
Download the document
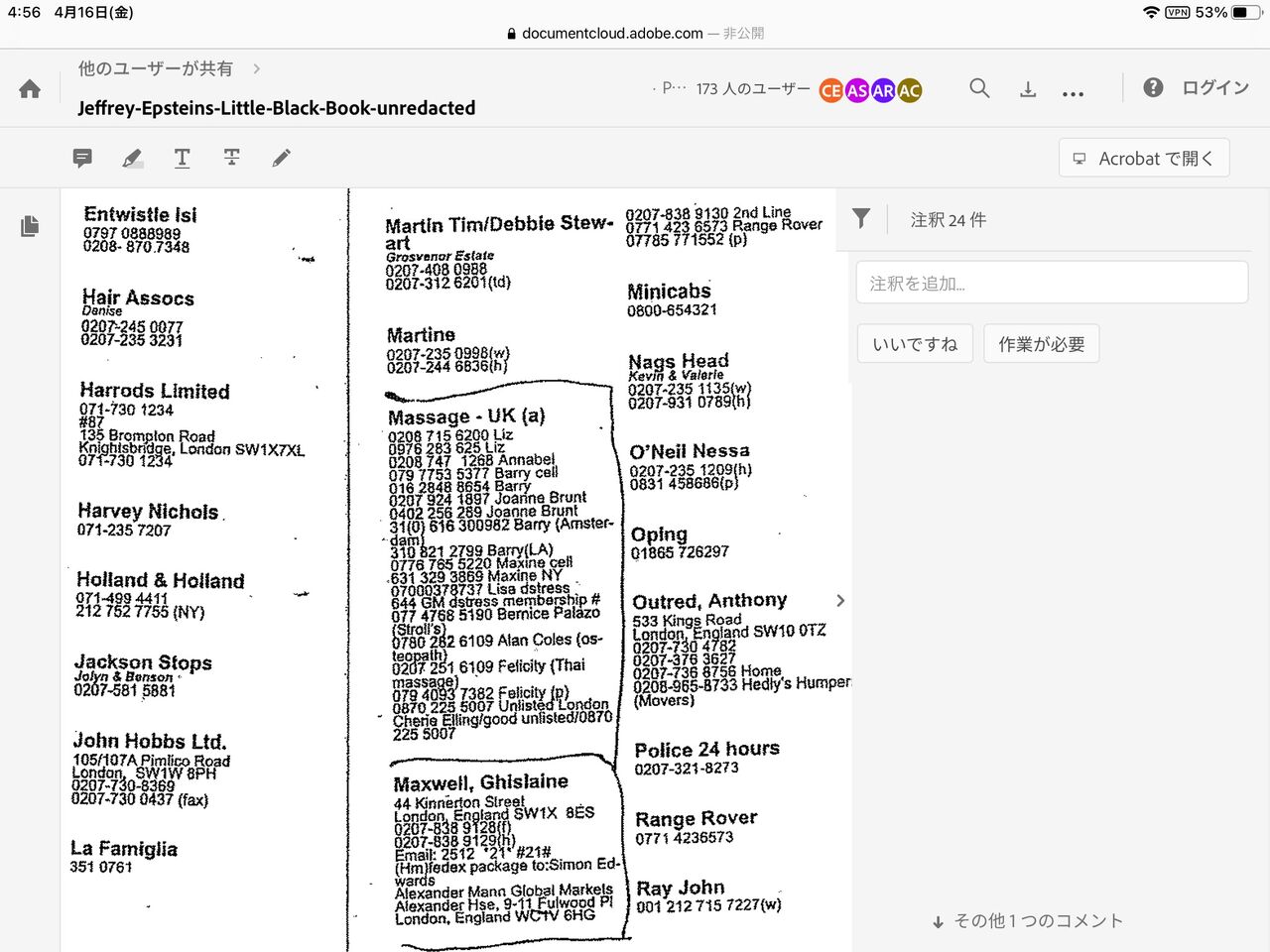1028,89
